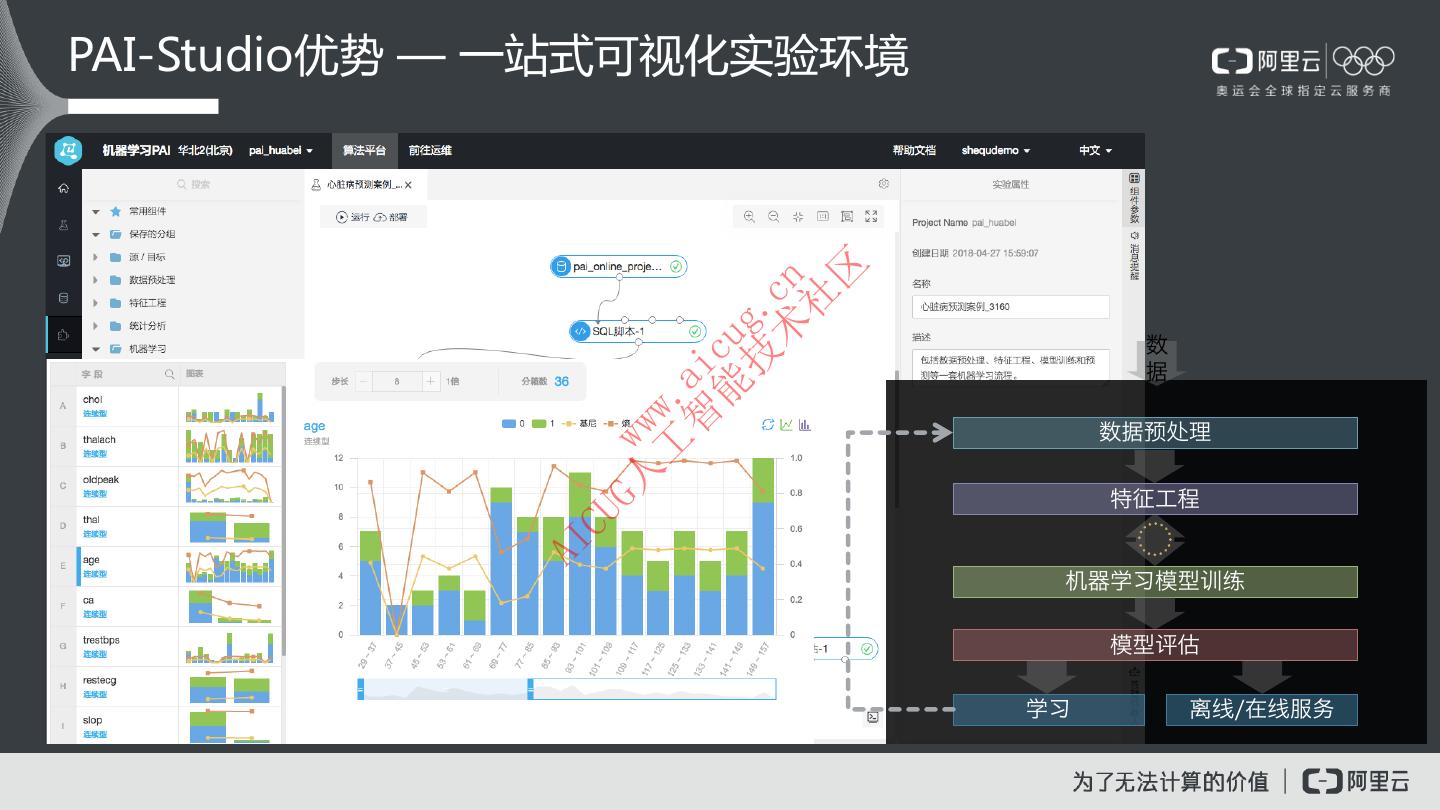
Task: Open the 帮助文档 link
Action: click(x=914, y=151)
